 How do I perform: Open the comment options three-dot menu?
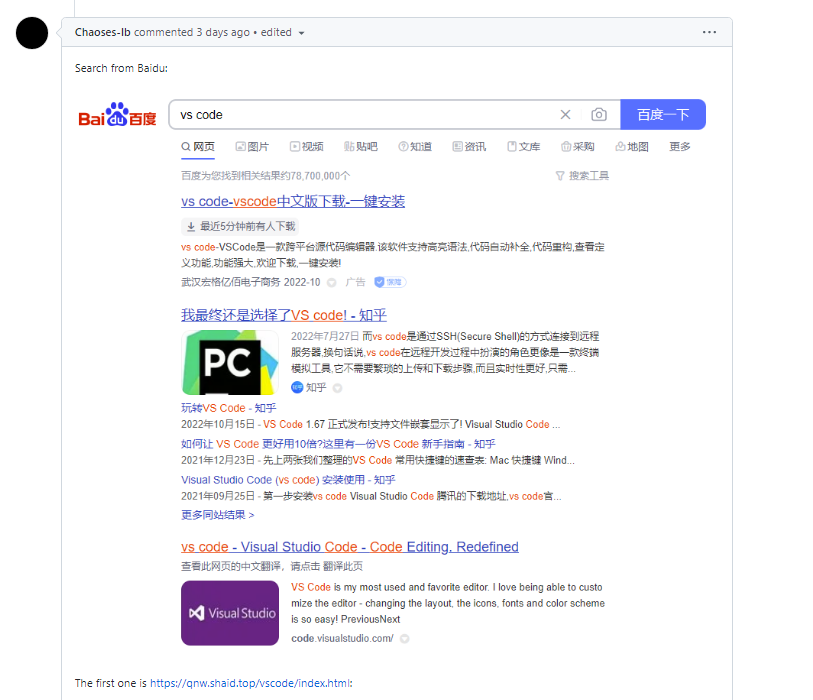[x=709, y=32]
